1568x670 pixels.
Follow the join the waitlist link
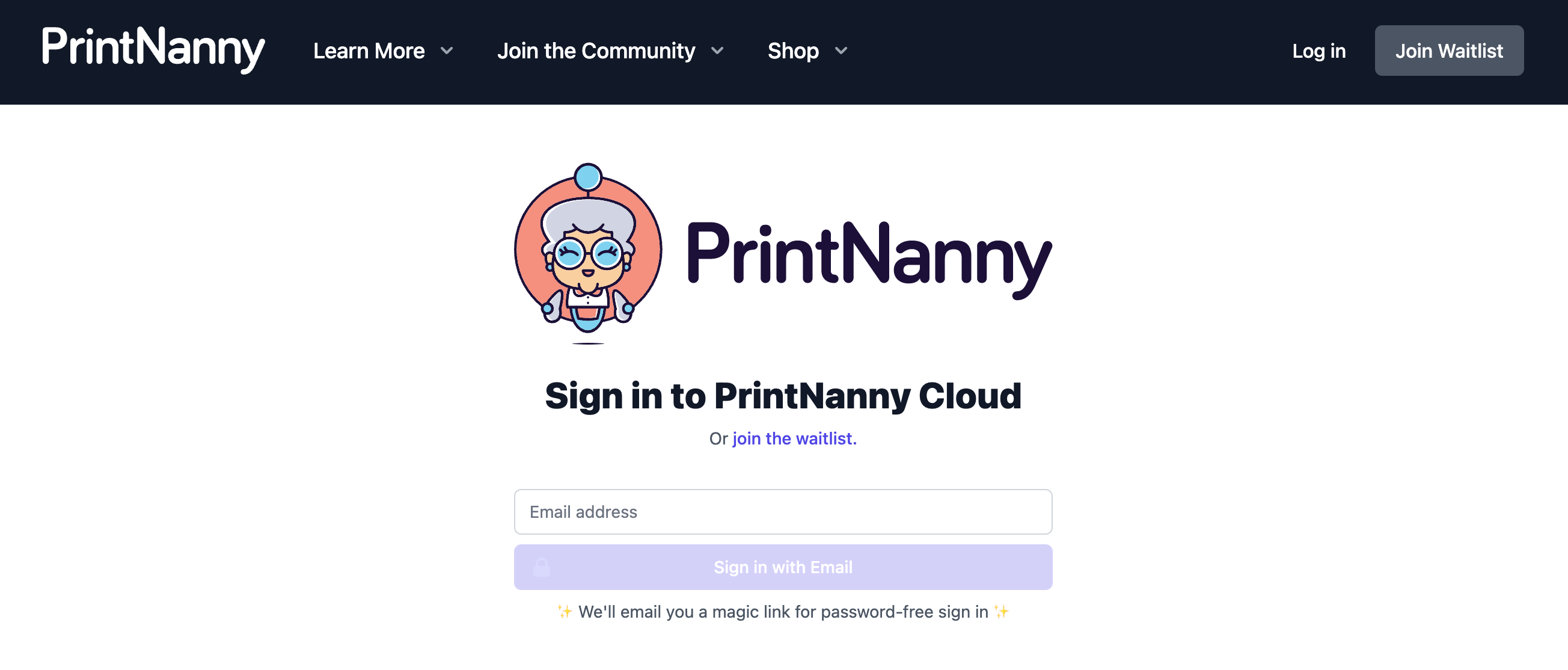pyautogui.click(x=794, y=438)
